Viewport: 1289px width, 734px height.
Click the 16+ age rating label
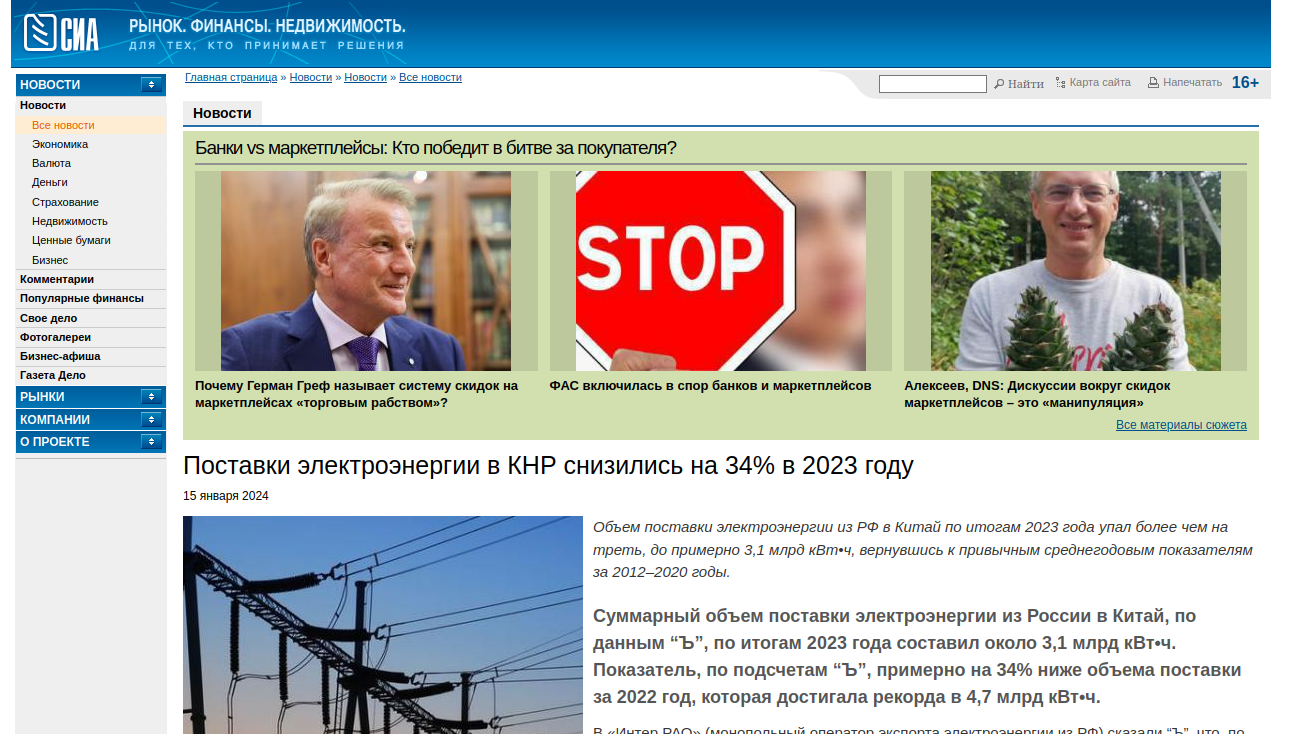1245,83
